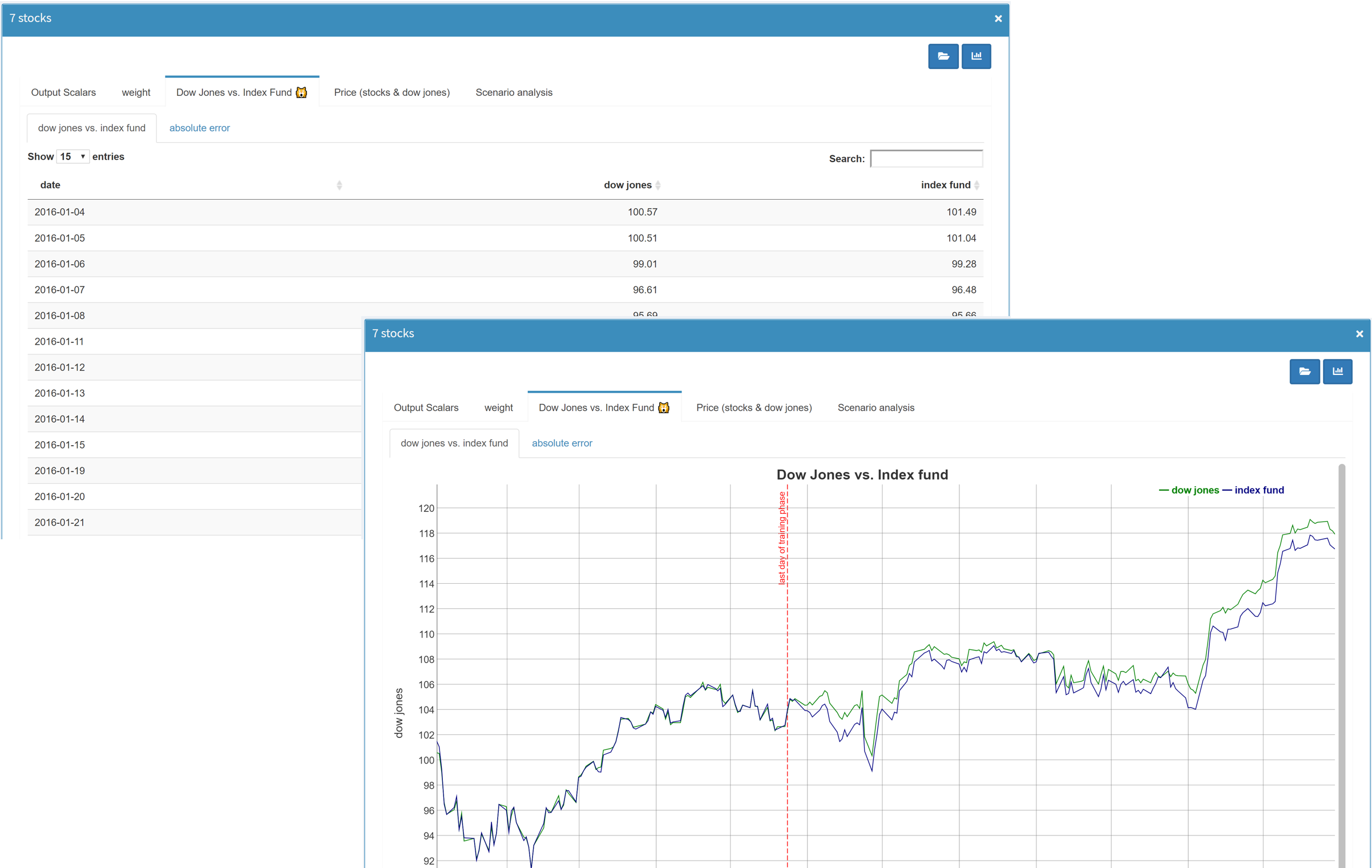Close the back 7 stocks window

(x=998, y=19)
